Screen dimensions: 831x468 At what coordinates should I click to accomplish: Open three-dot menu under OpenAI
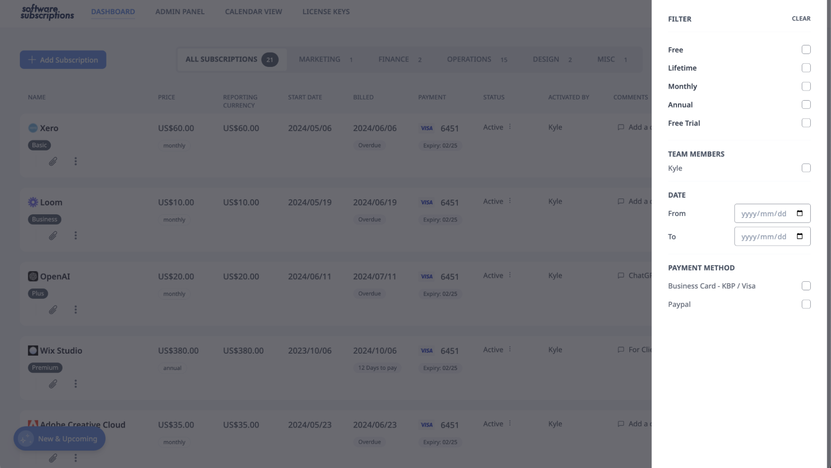tap(75, 310)
